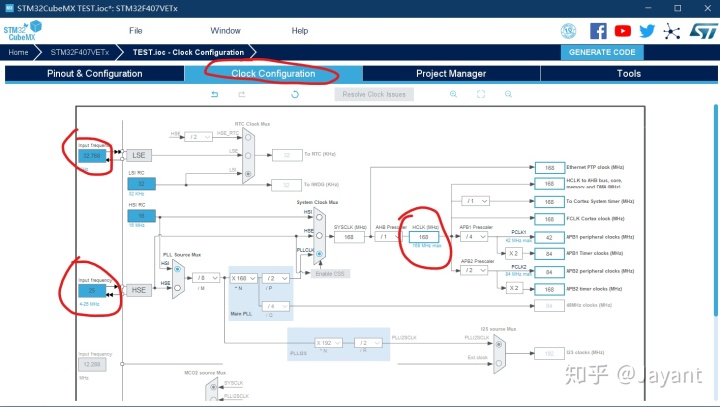The height and width of the screenshot is (407, 720).
Task: Click the LSE block
Action: pyautogui.click(x=139, y=155)
